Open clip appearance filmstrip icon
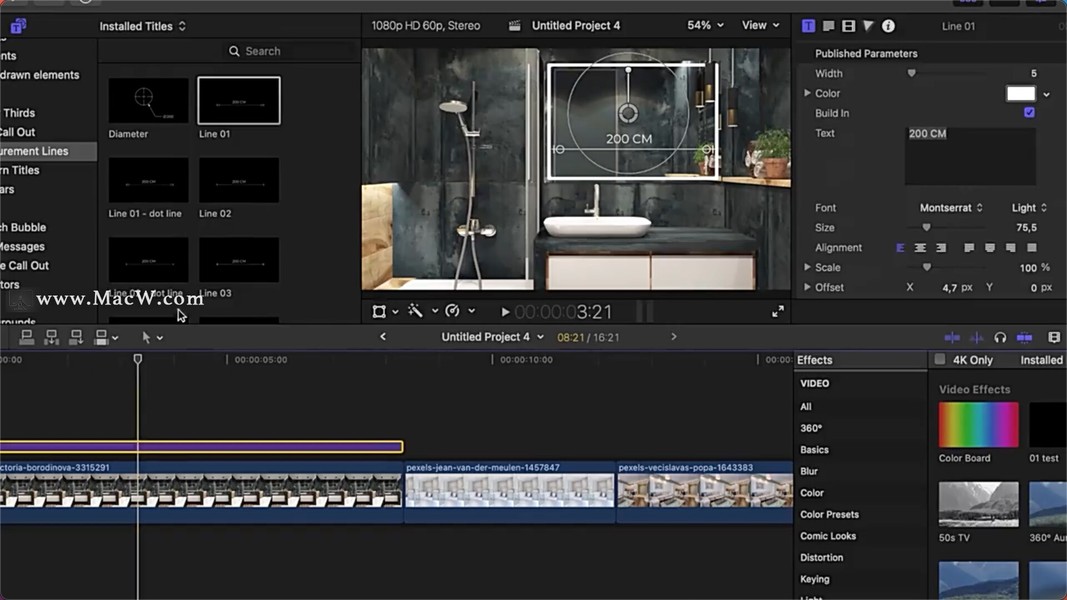The height and width of the screenshot is (600, 1067). 1054,337
